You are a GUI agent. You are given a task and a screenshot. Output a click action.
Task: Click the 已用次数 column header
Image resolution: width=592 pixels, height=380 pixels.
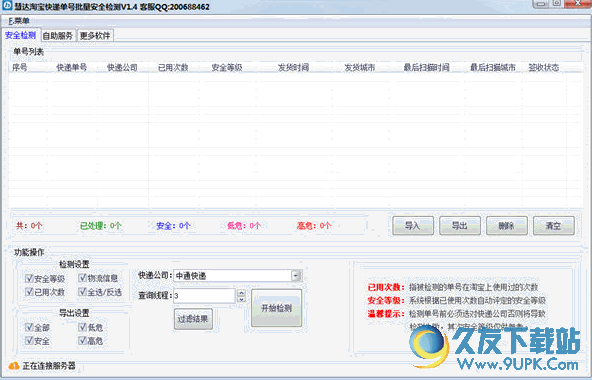click(173, 68)
